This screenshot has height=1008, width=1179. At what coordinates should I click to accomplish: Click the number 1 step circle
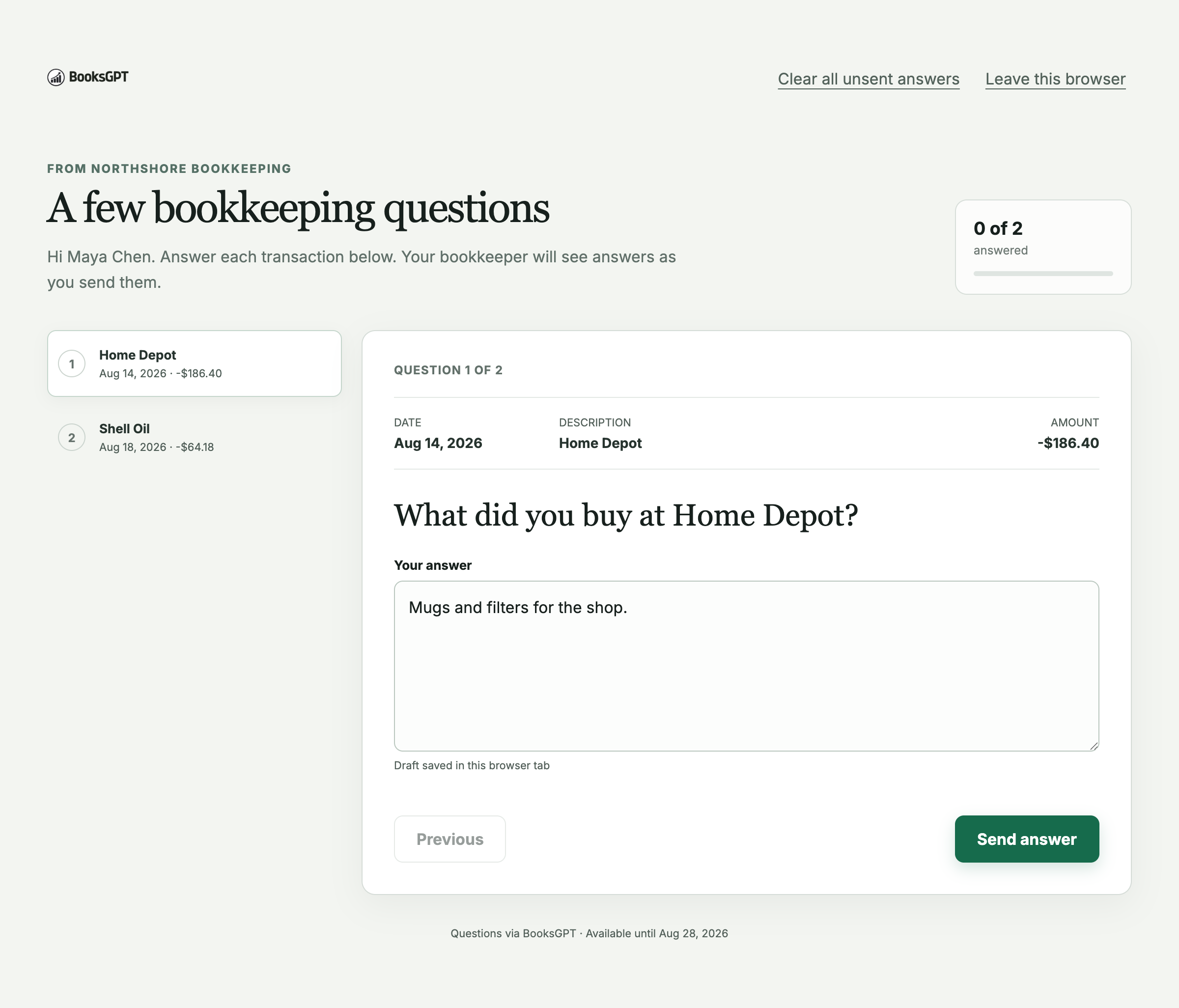click(72, 364)
